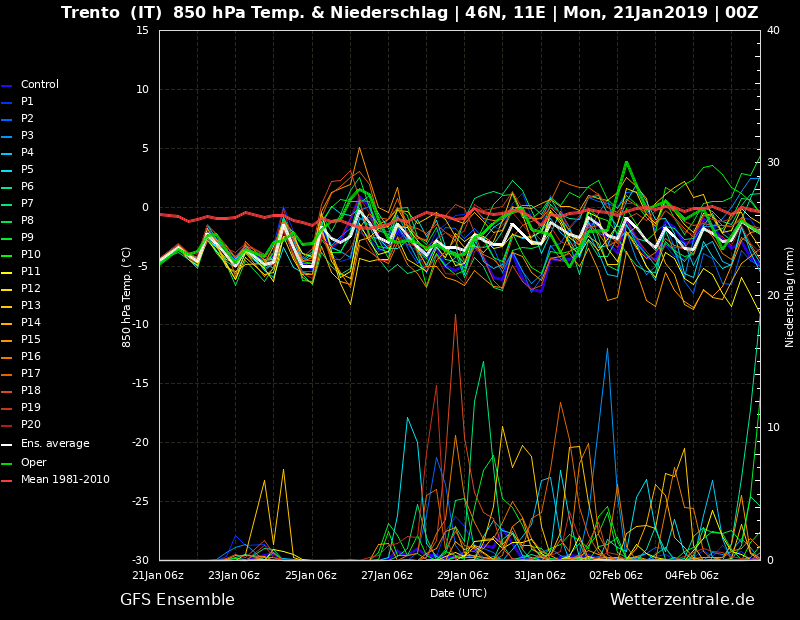This screenshot has width=800, height=620.
Task: Select the Ens. average legend entry
Action: coord(45,443)
